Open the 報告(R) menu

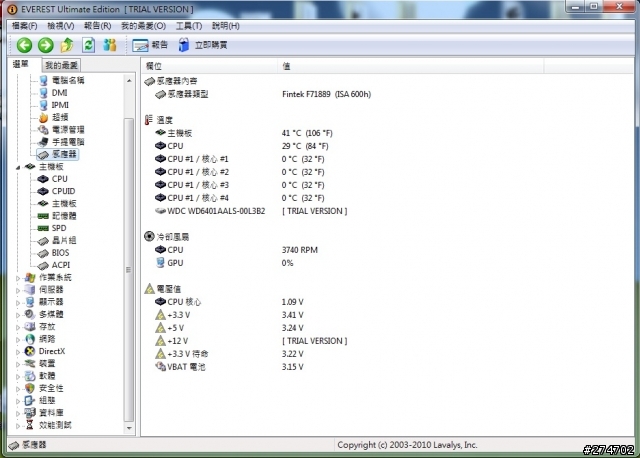(98, 26)
